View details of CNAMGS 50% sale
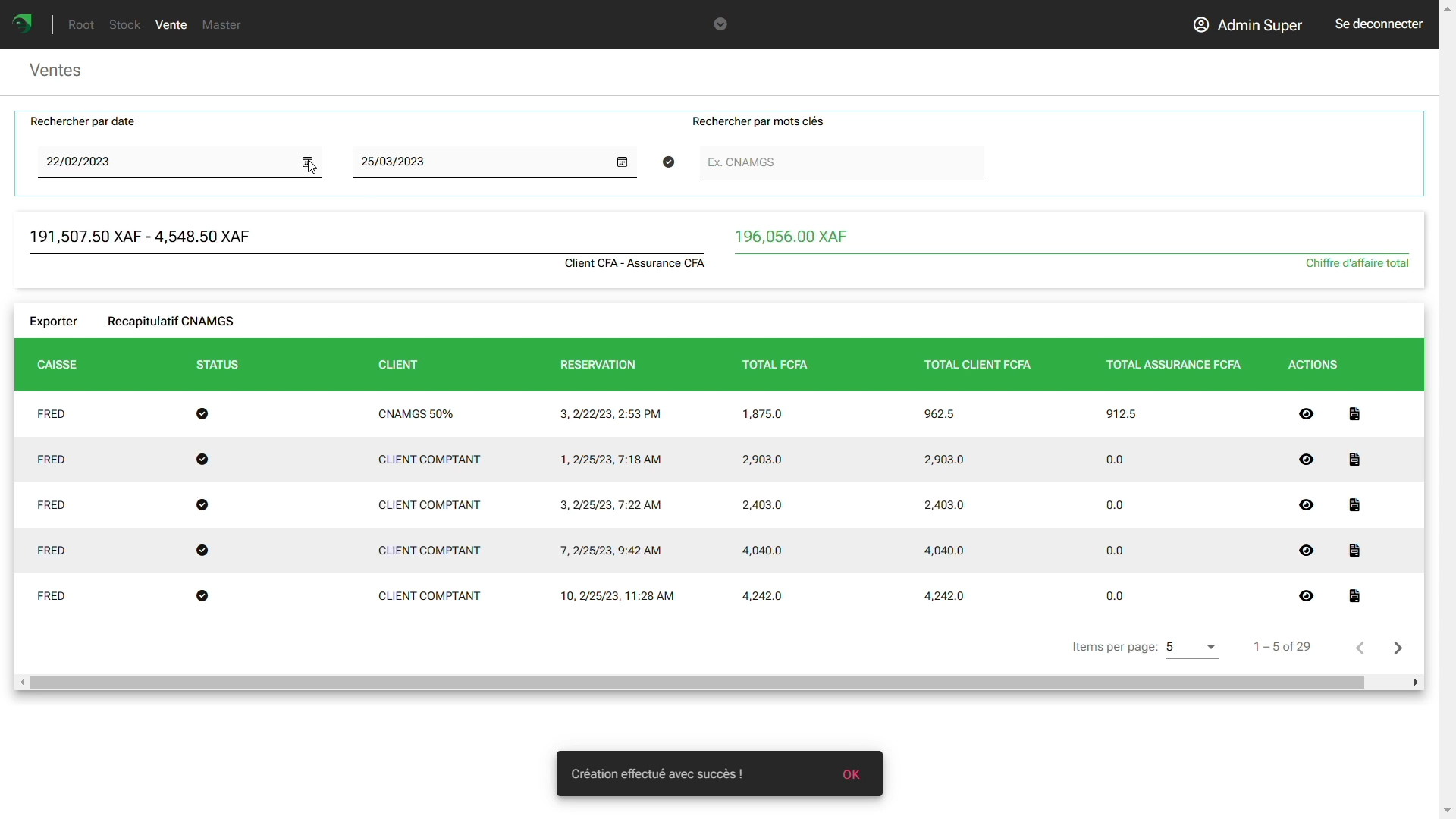1456x819 pixels. 1306,414
